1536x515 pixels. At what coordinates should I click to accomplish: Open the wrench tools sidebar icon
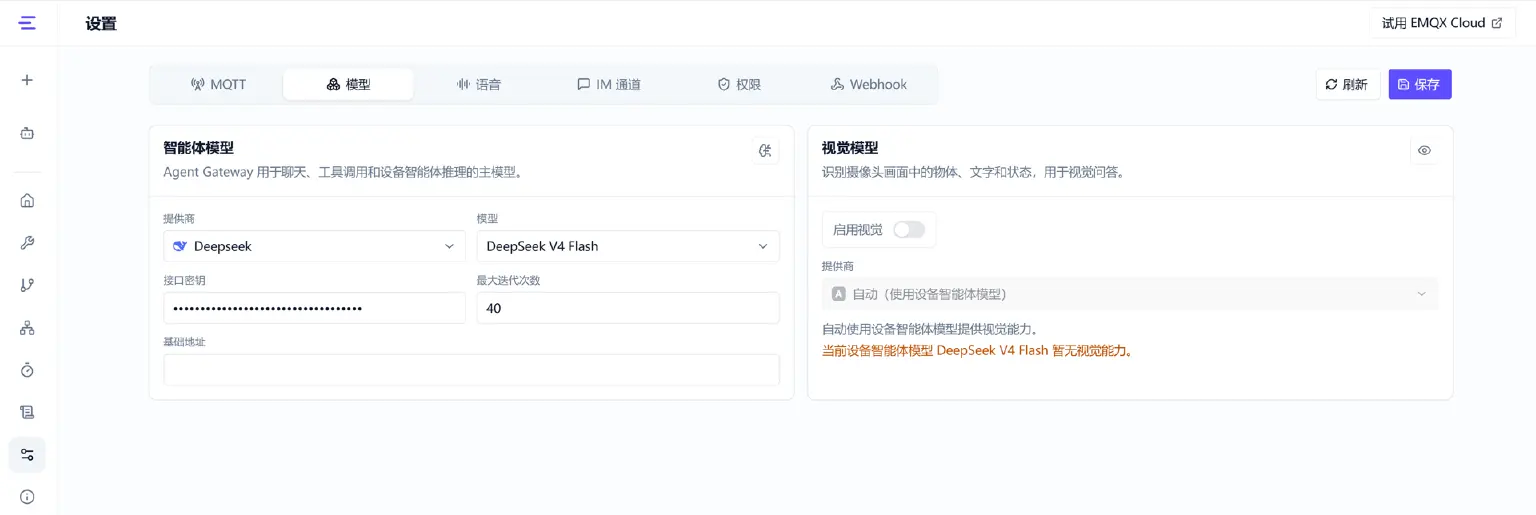(x=27, y=243)
